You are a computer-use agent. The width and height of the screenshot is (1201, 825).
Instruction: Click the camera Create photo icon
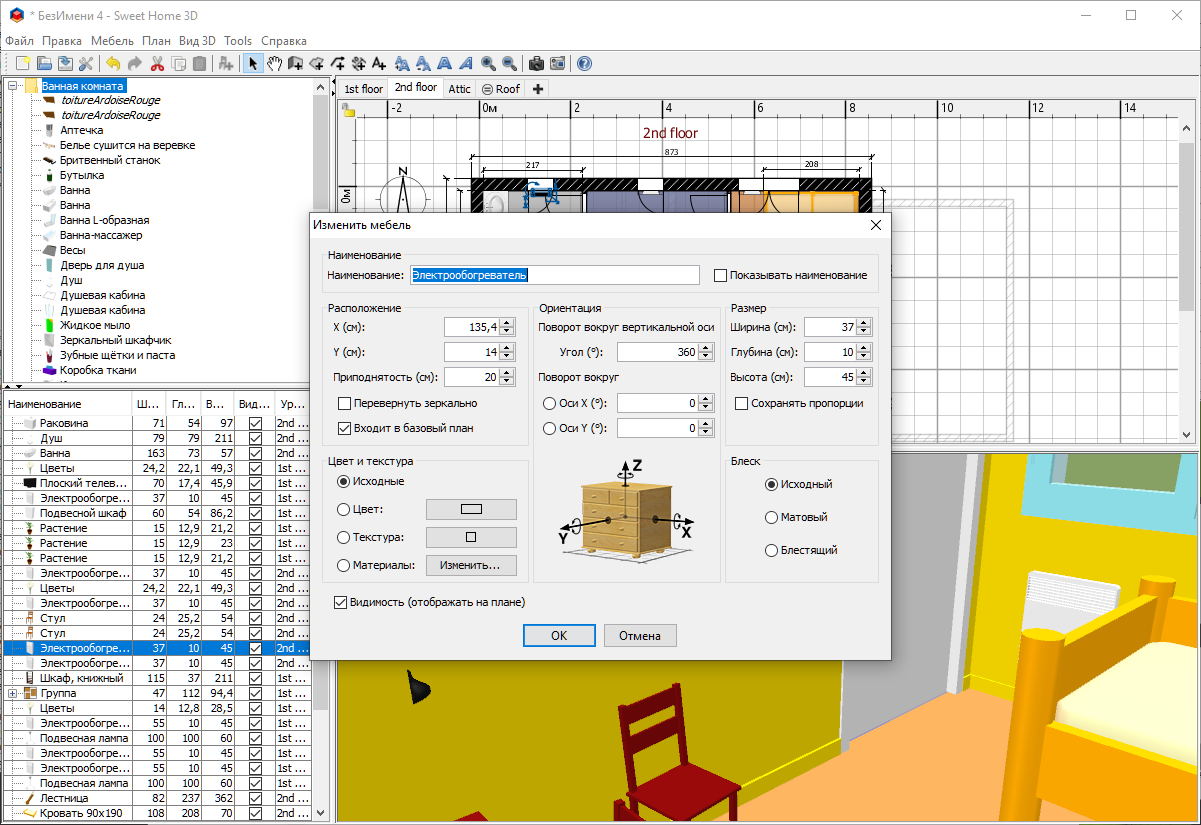(x=536, y=63)
